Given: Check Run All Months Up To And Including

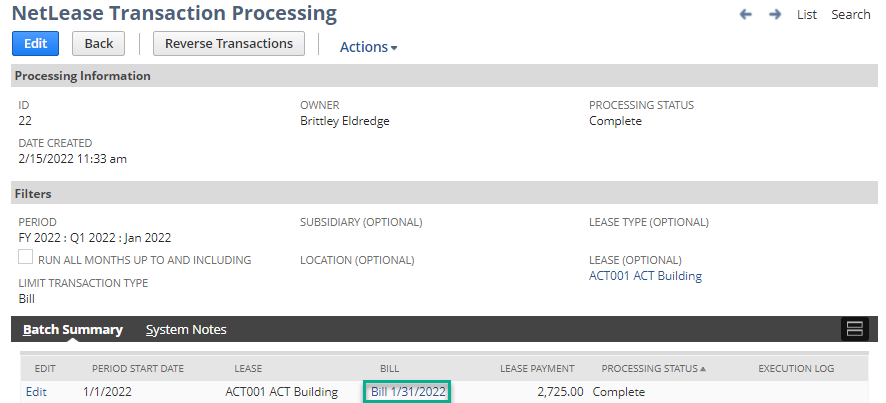Looking at the screenshot, I should tap(25, 257).
